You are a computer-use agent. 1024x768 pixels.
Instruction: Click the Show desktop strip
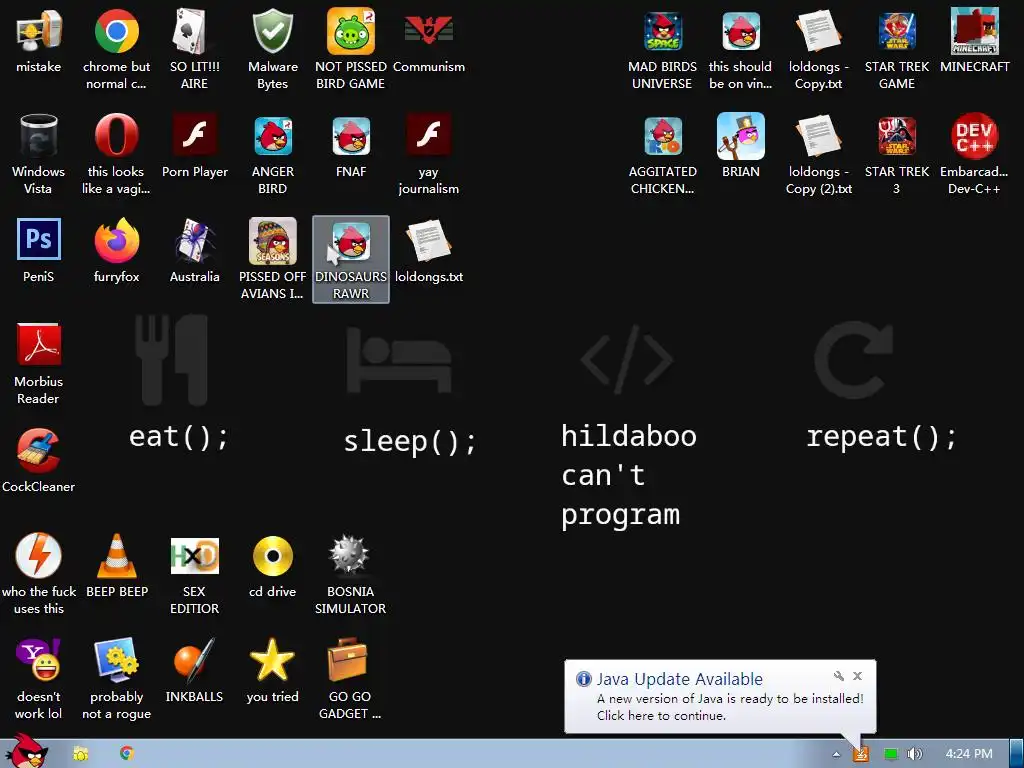pyautogui.click(x=1017, y=754)
